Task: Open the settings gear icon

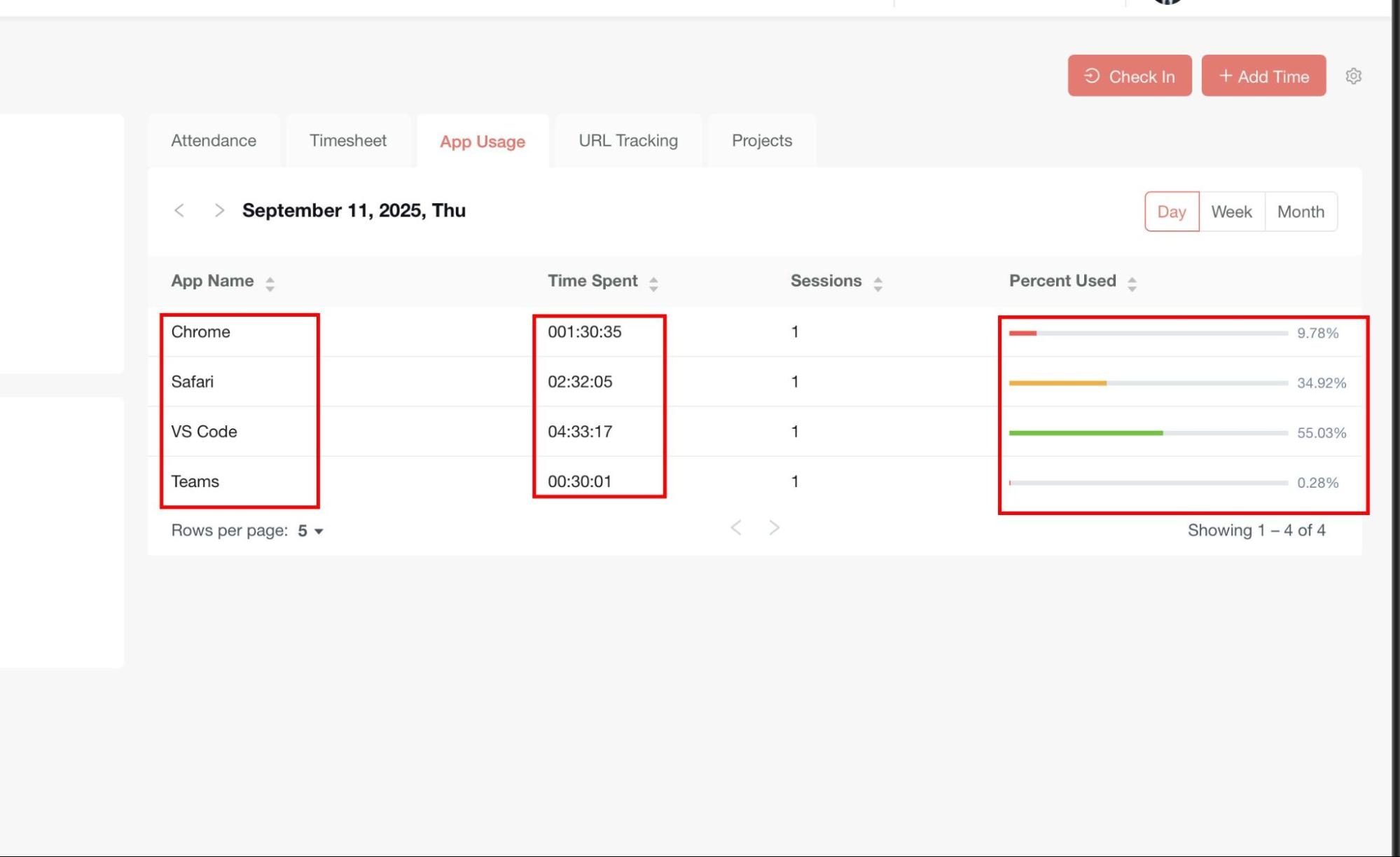Action: [1353, 76]
